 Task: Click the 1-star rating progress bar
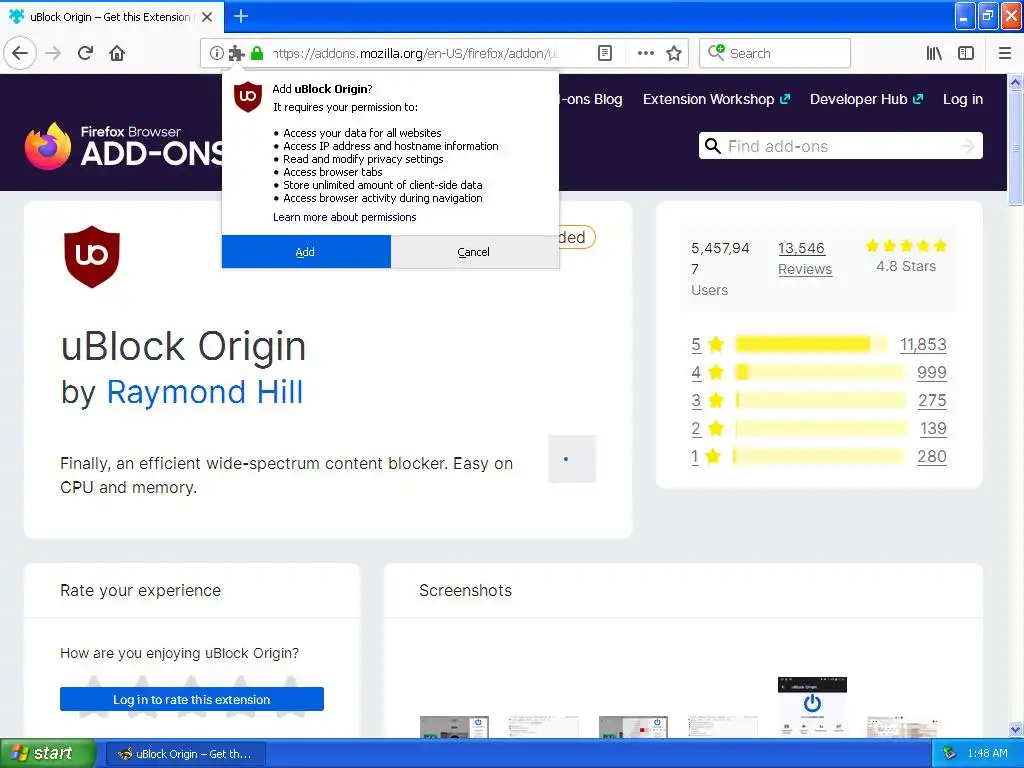[x=819, y=456]
